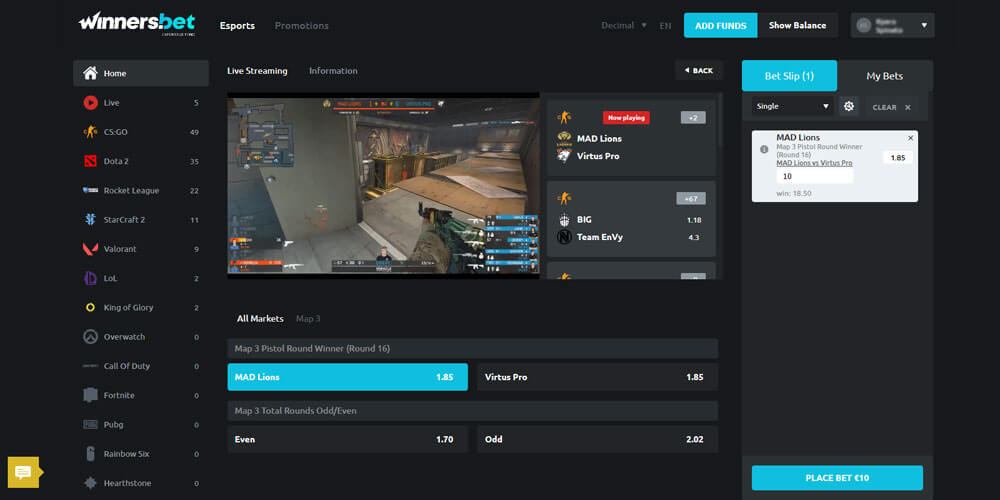Open the Home sidebar item
The height and width of the screenshot is (500, 1000).
[141, 73]
